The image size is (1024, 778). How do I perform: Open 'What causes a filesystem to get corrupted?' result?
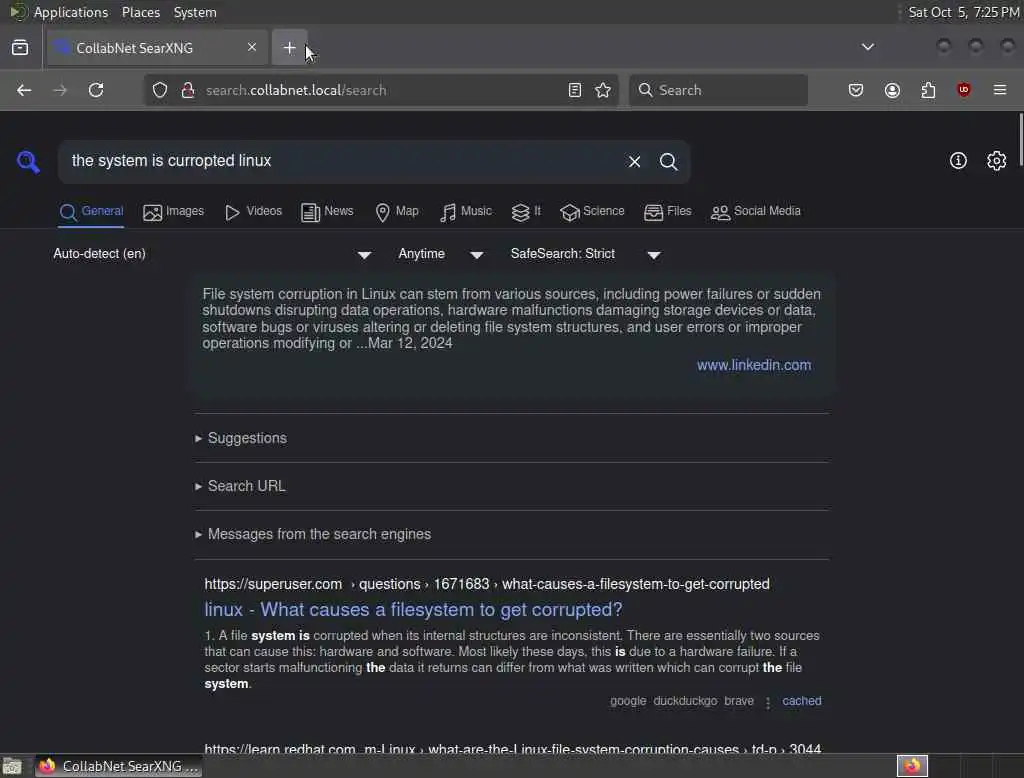(413, 610)
